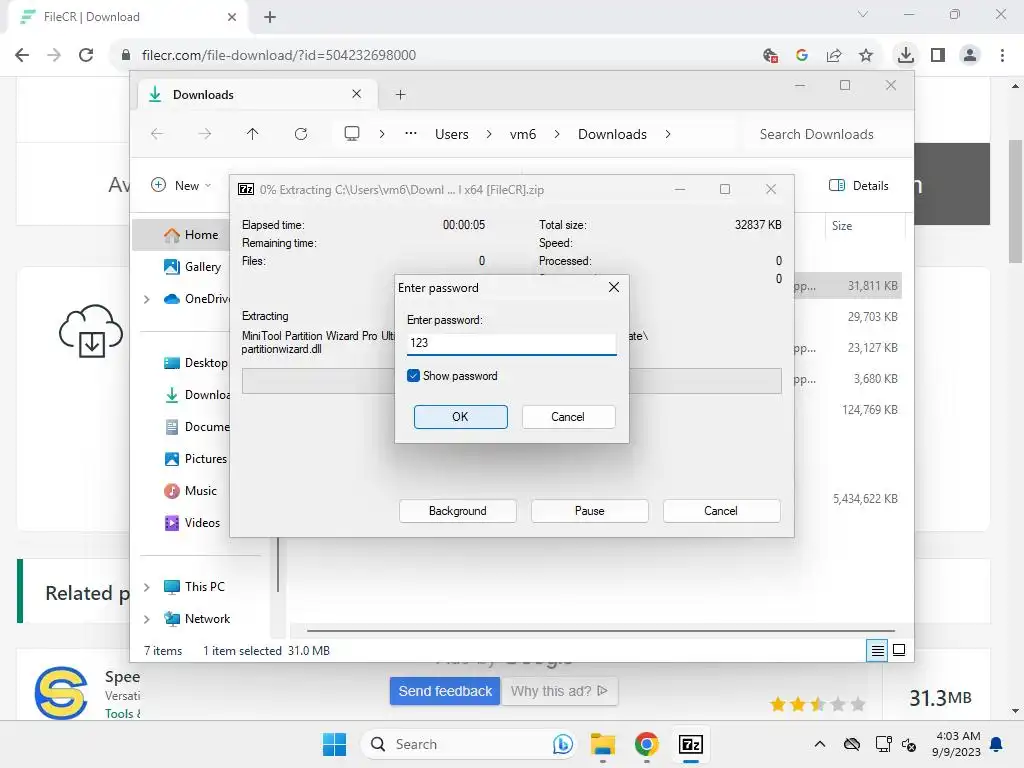Viewport: 1024px width, 768px height.
Task: Switch to details list view icon
Action: point(877,650)
